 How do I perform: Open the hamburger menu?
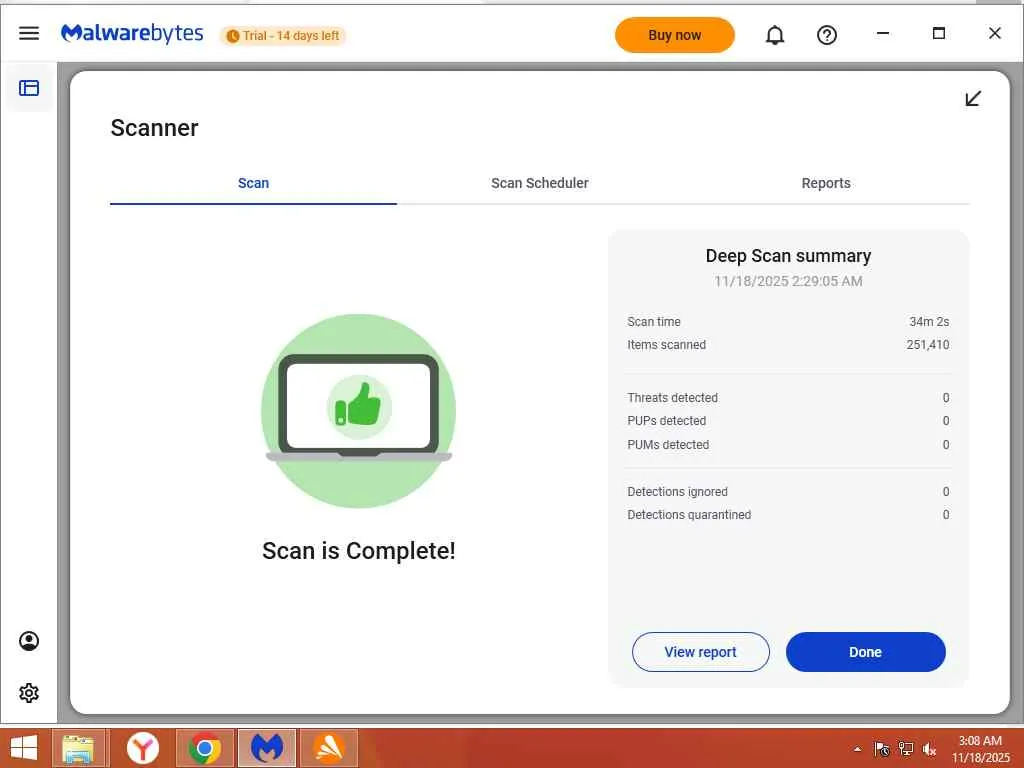(29, 33)
